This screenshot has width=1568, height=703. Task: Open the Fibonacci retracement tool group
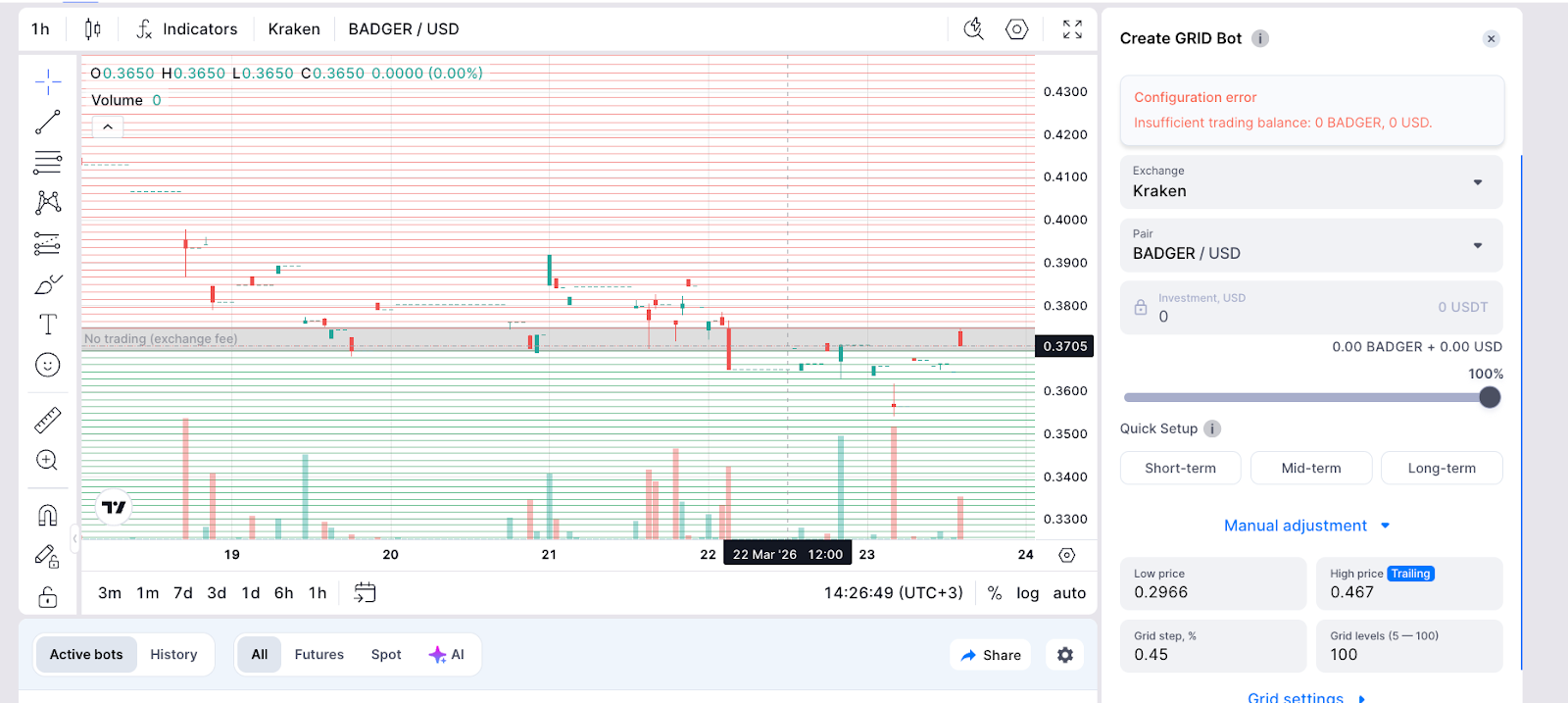point(48,162)
